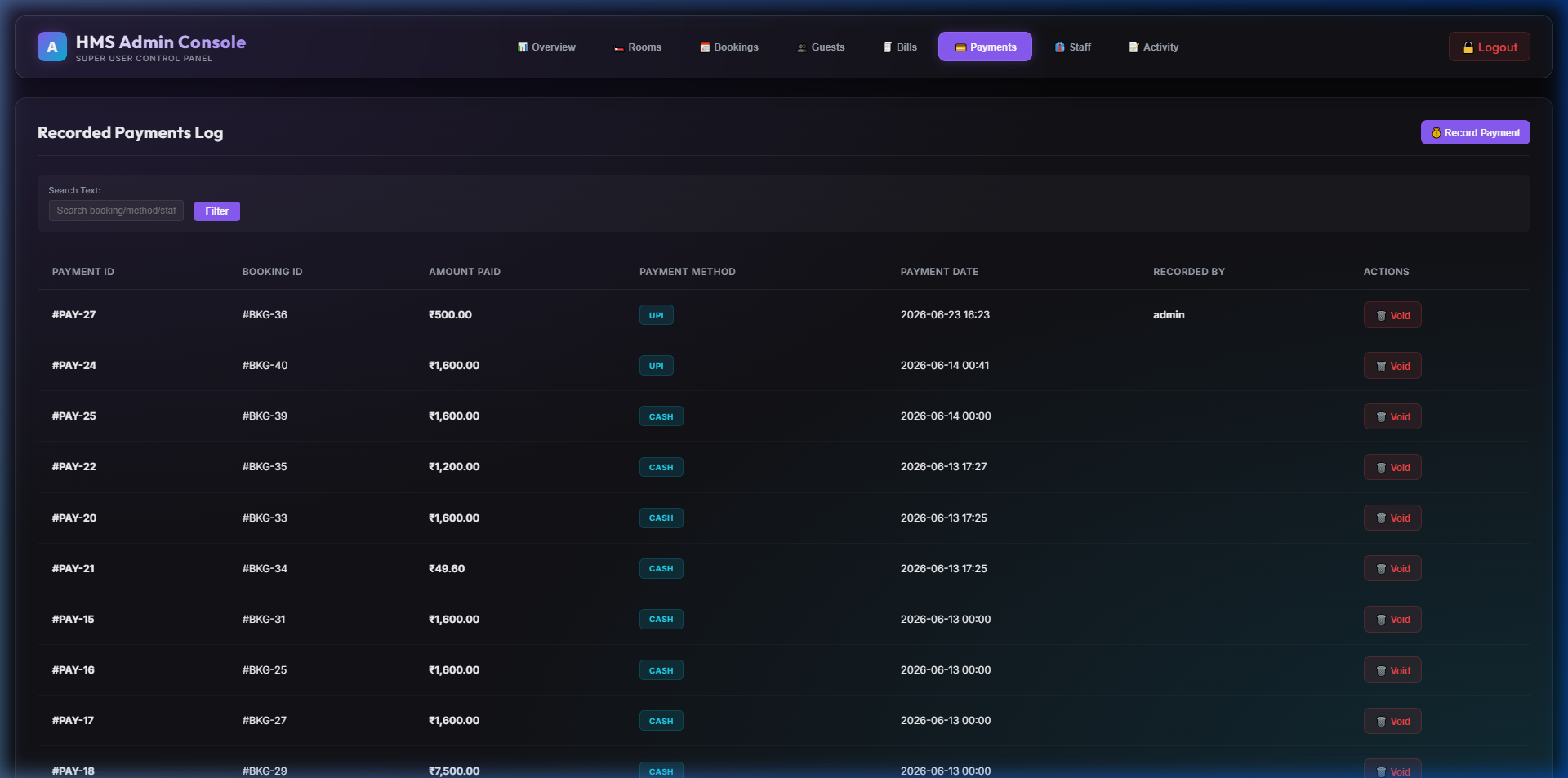Click the PAYMENT ID column header
Viewport: 1568px width, 778px height.
[83, 272]
